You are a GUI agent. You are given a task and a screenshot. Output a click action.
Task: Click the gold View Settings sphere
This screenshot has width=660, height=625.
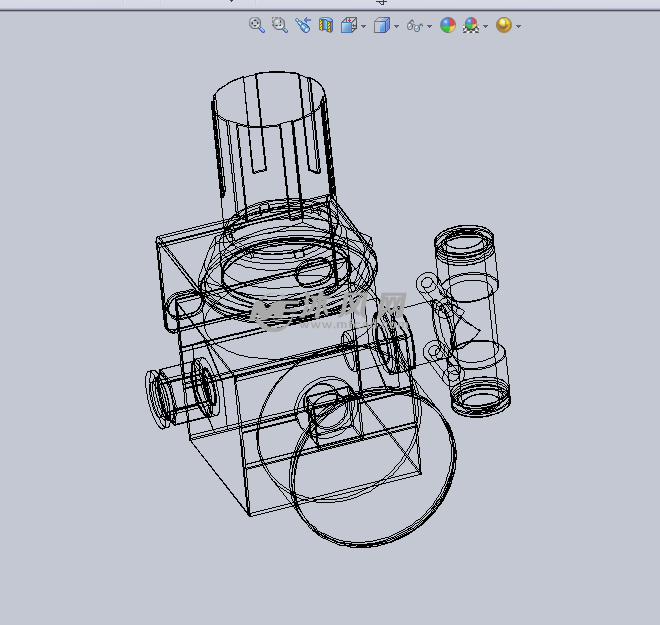504,25
